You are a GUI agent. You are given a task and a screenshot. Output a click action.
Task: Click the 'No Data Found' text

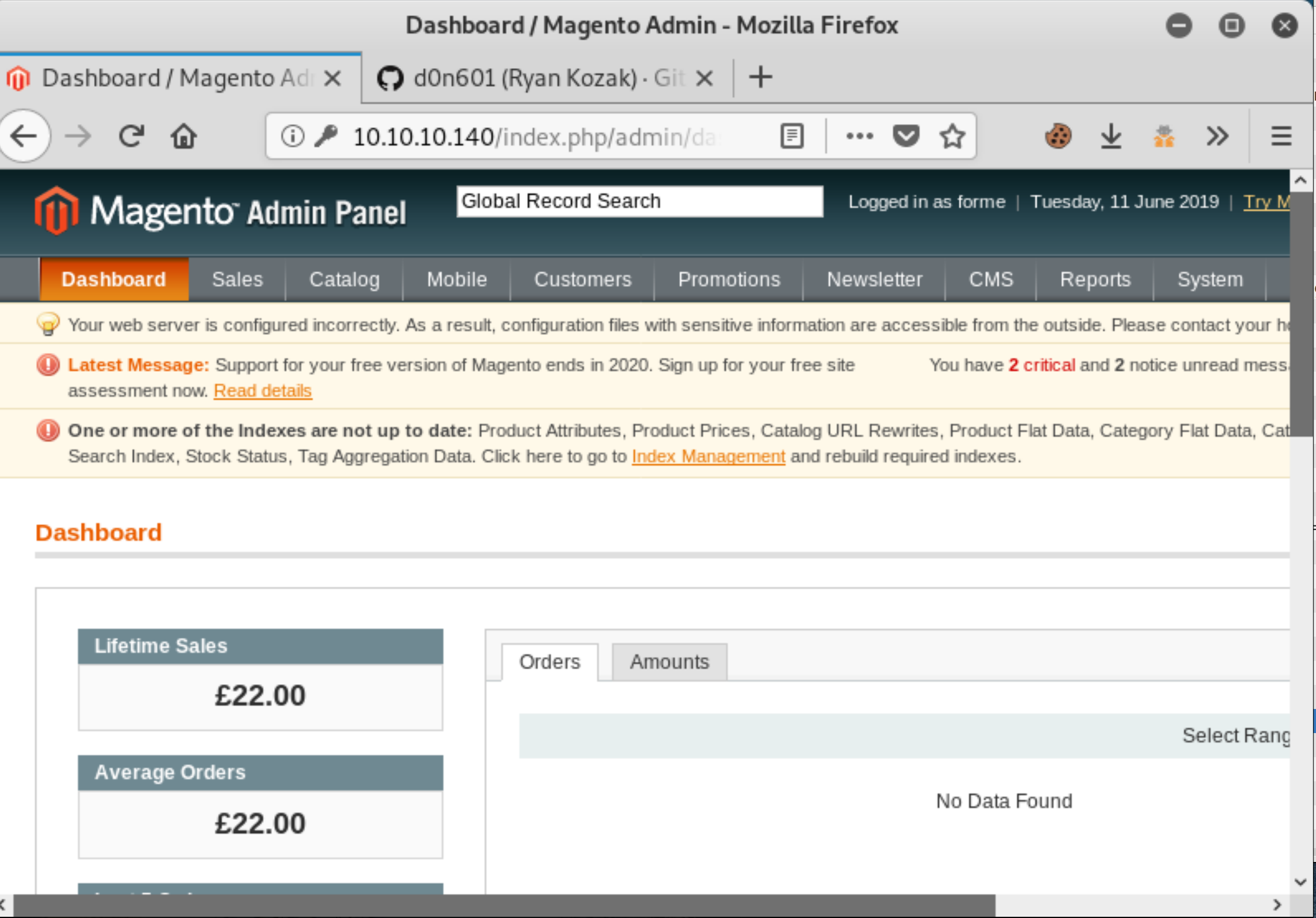click(x=1004, y=801)
